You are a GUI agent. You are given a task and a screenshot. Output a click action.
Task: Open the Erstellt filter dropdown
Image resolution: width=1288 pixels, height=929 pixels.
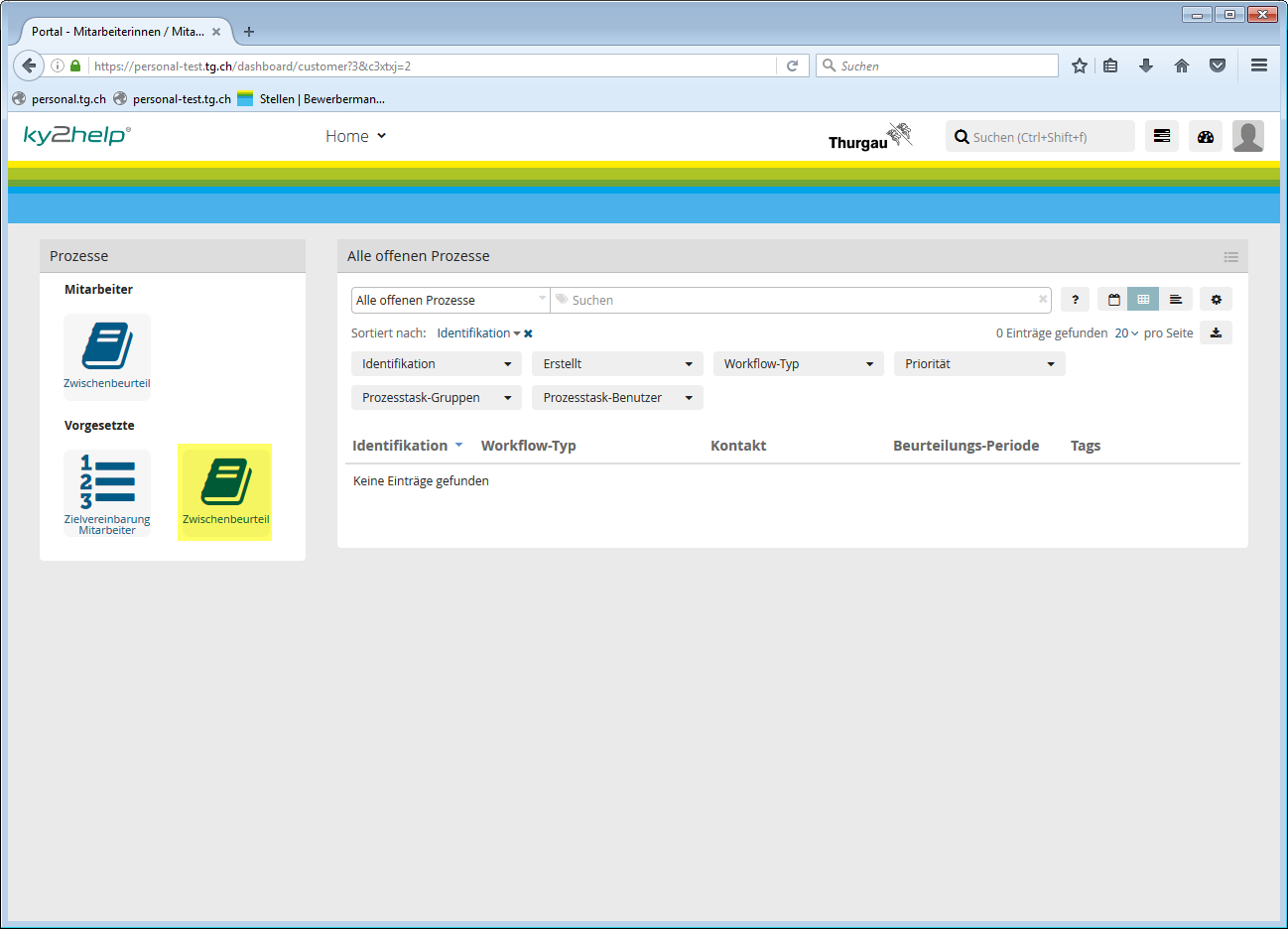(x=617, y=364)
